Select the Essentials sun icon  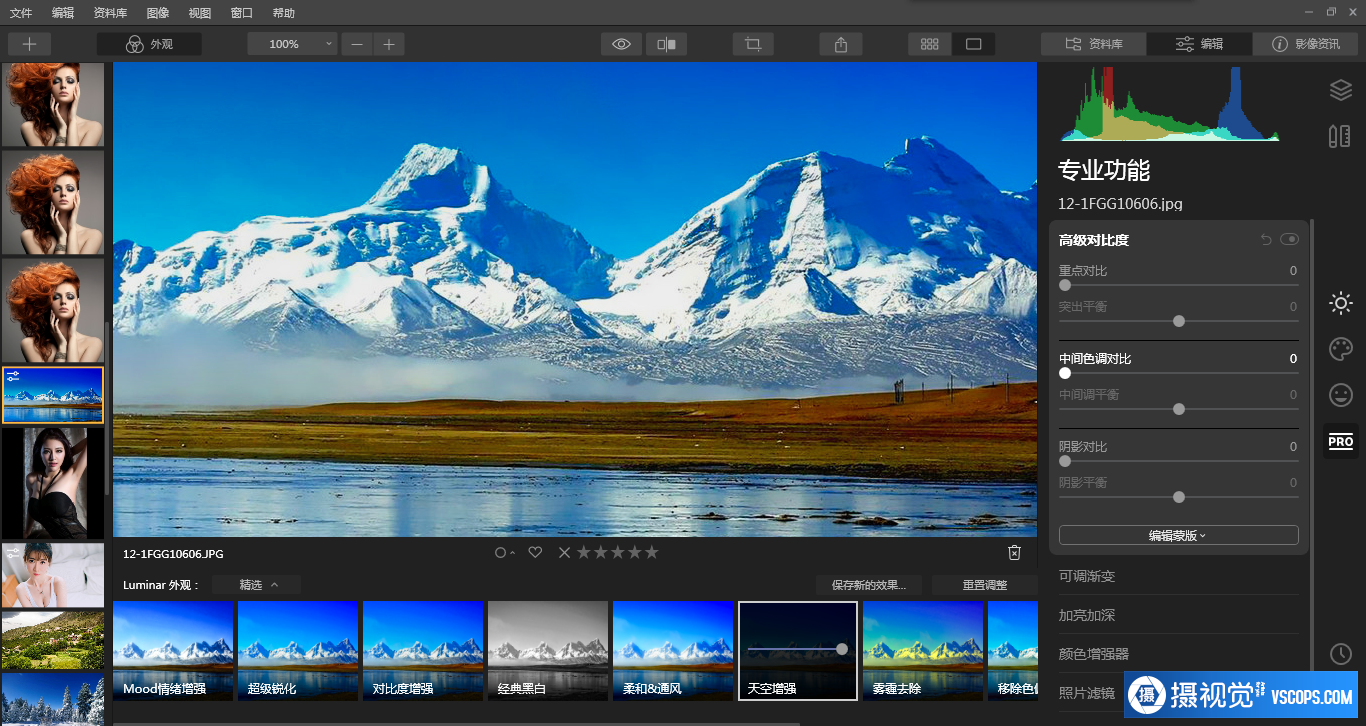[1340, 302]
